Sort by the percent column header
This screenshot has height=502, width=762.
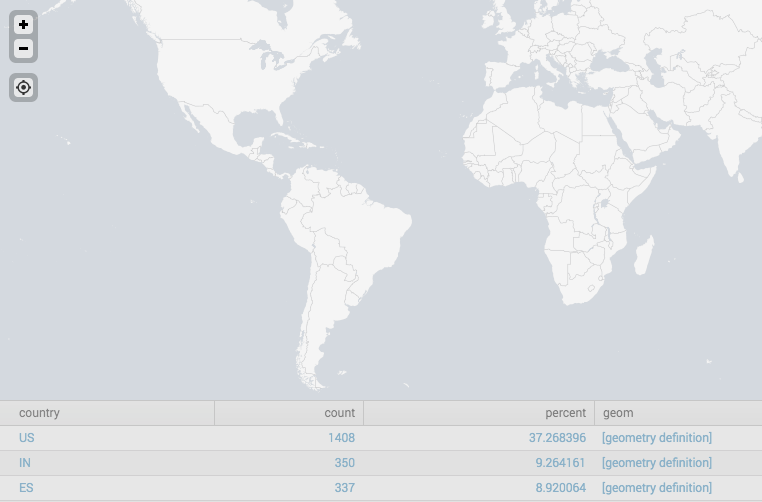(565, 413)
